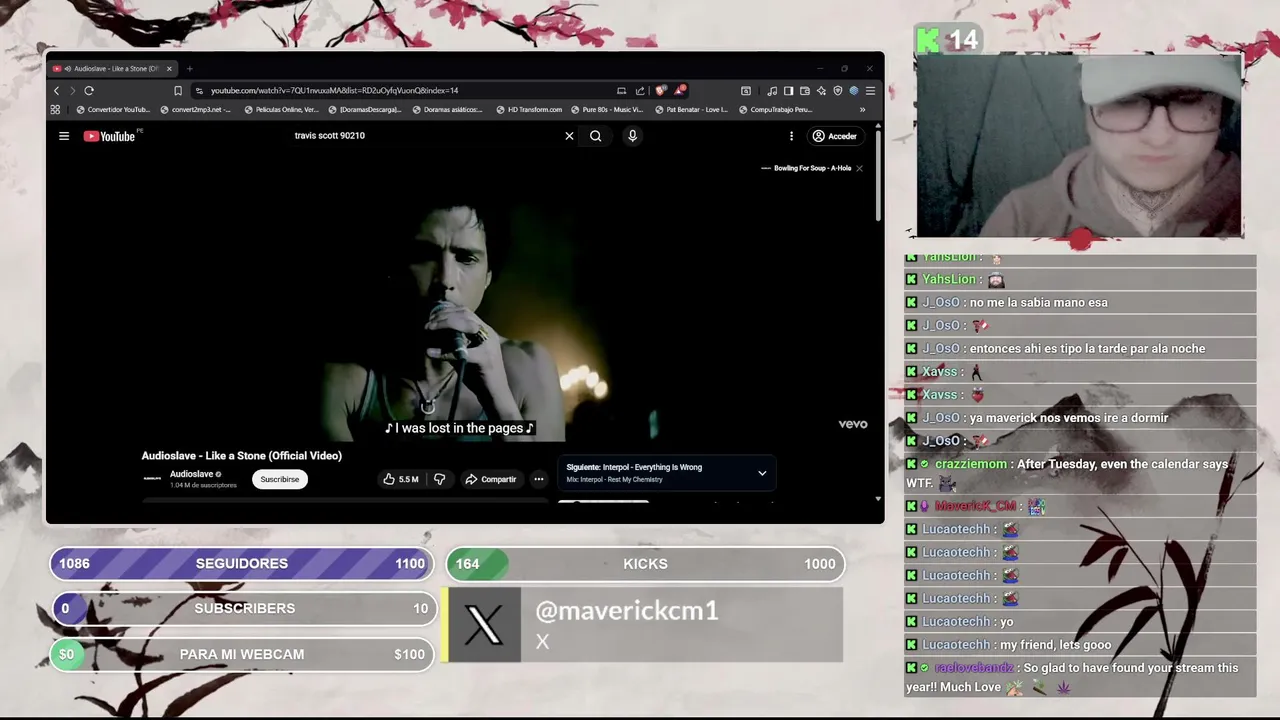Click the Acceder sign-in button
1280x720 pixels.
pyautogui.click(x=835, y=136)
